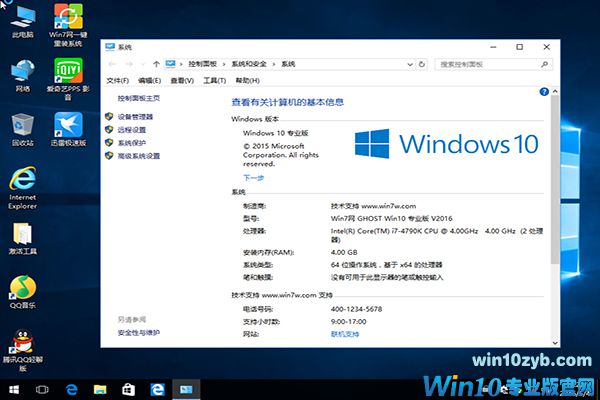The image size is (600, 400).
Task: Click 控制面板 breadcrumb in address bar
Action: click(202, 64)
